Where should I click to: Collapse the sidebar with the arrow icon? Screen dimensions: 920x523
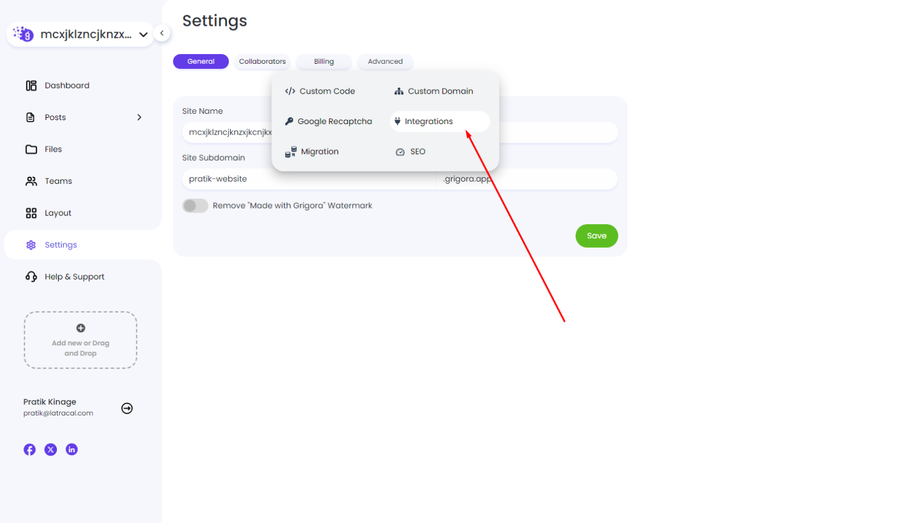coord(162,33)
